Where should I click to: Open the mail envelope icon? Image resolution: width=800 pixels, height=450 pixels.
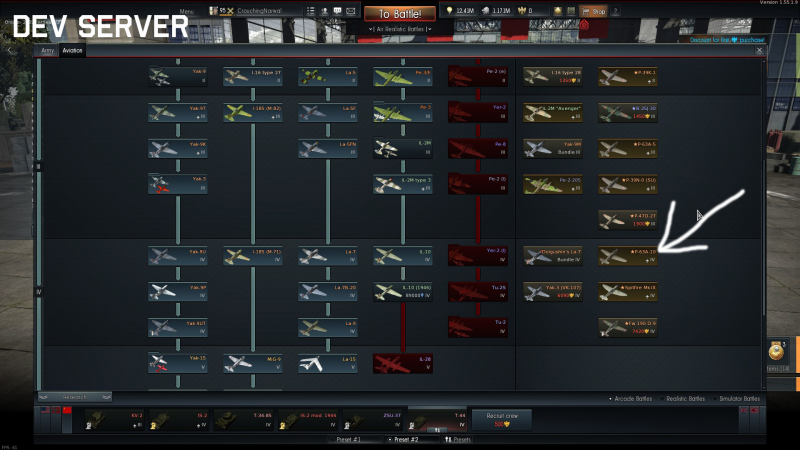(x=351, y=11)
